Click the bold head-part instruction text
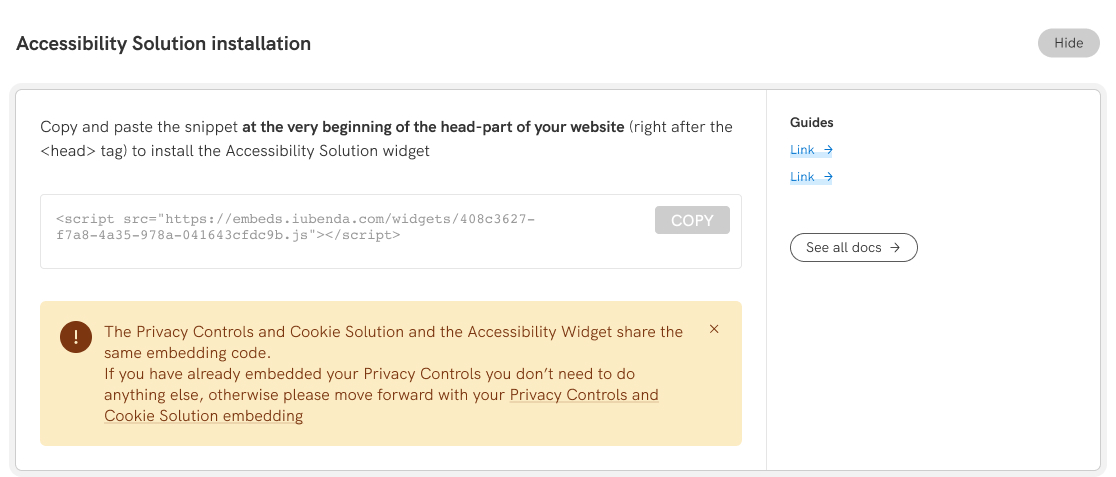The width and height of the screenshot is (1116, 477). coord(433,127)
